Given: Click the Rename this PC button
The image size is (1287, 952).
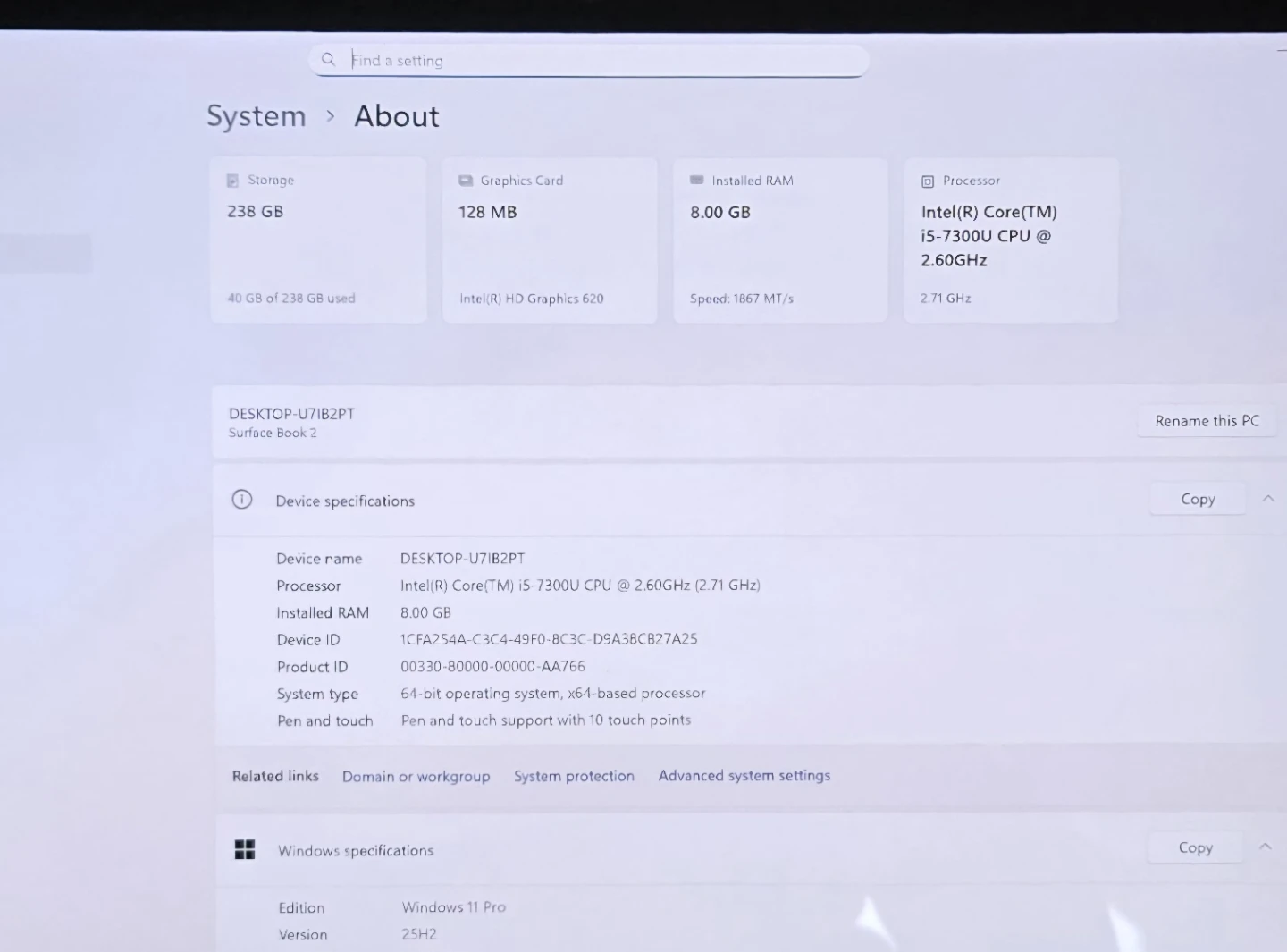Looking at the screenshot, I should tap(1207, 421).
